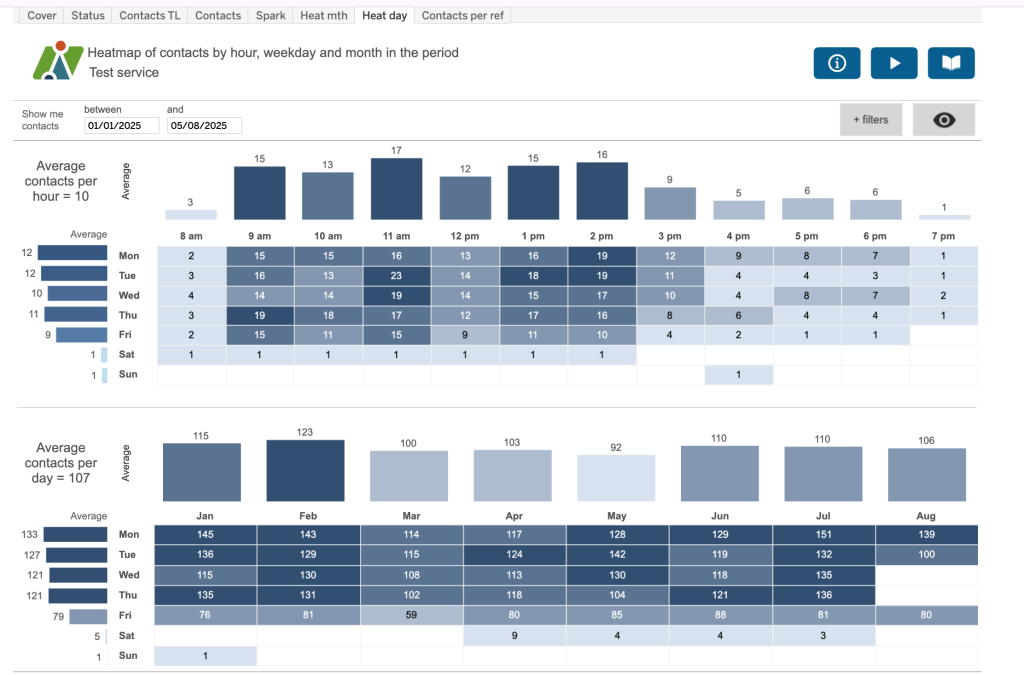This screenshot has width=1024, height=675.
Task: Select the Feb monthly average bar
Action: (x=305, y=470)
